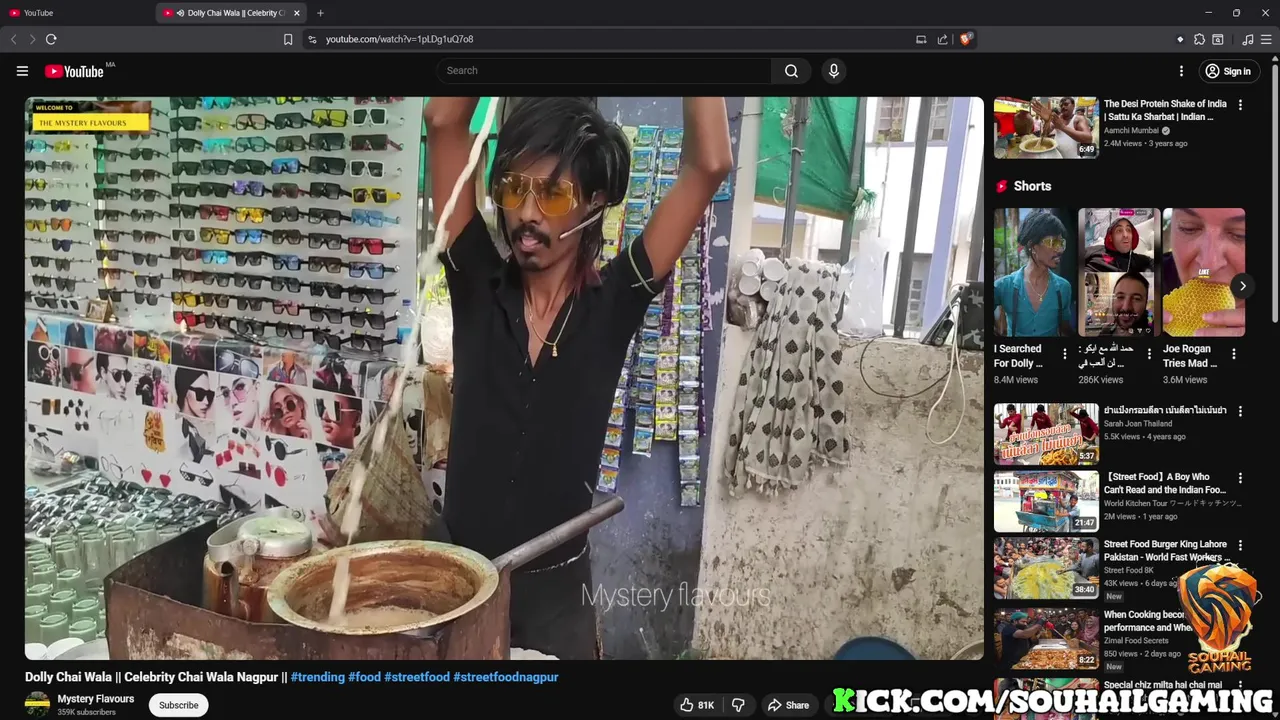Image resolution: width=1280 pixels, height=720 pixels.
Task: Click into the YouTube search field
Action: pos(605,71)
